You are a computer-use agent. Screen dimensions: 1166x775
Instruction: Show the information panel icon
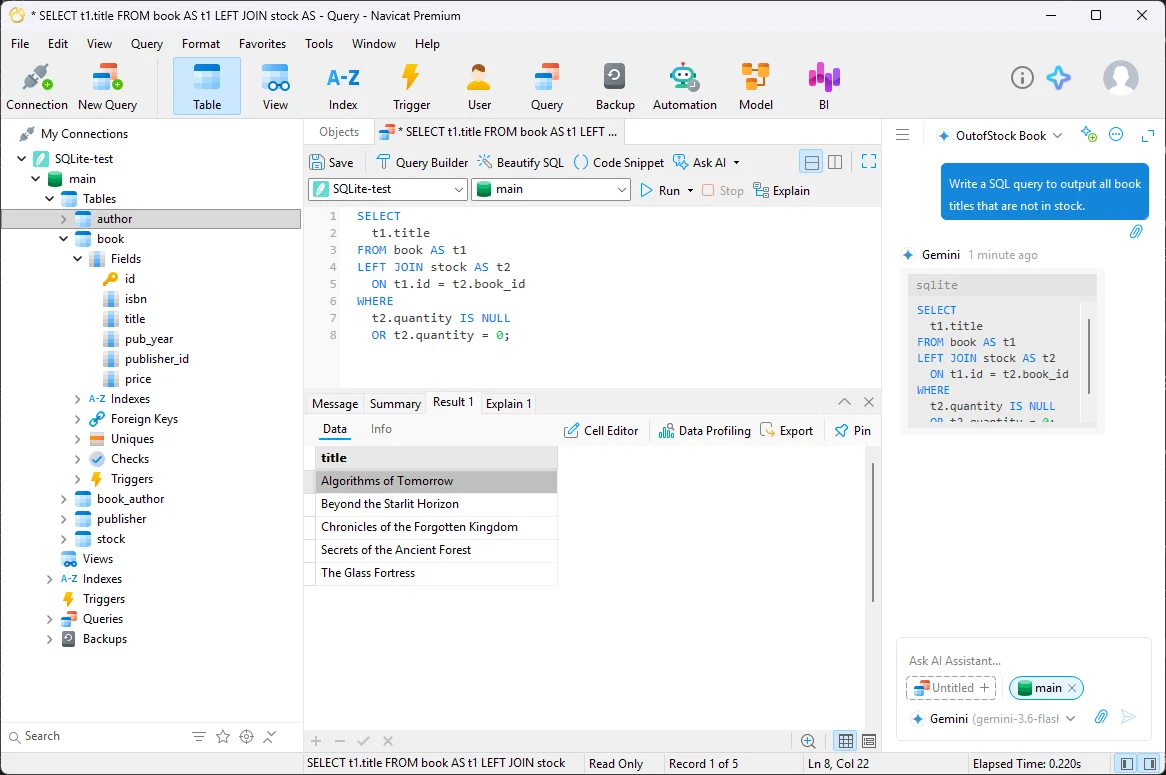[1022, 77]
